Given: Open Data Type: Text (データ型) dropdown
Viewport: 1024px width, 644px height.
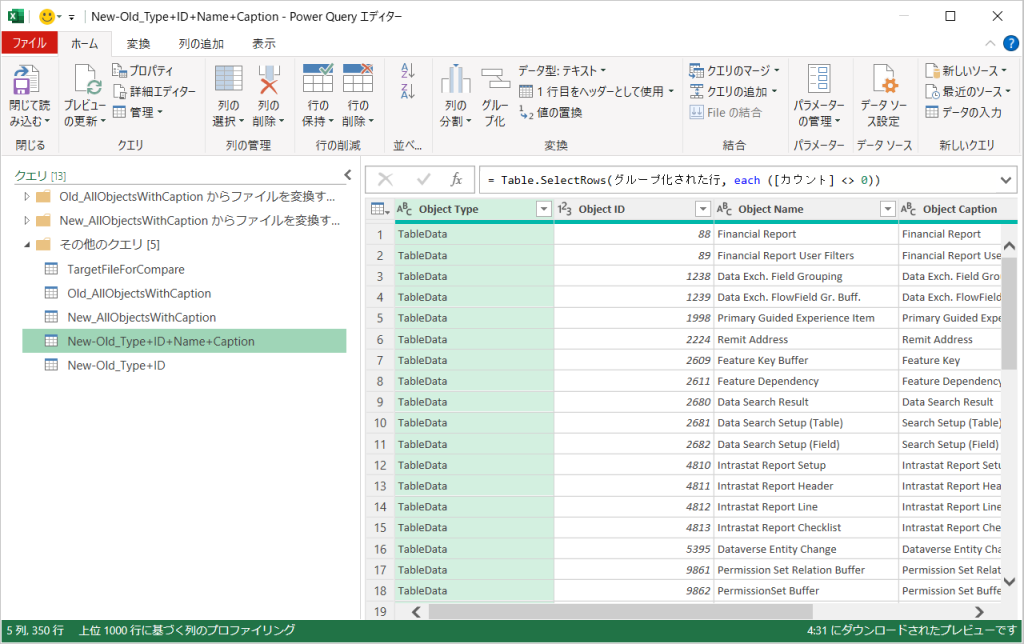Looking at the screenshot, I should click(562, 71).
